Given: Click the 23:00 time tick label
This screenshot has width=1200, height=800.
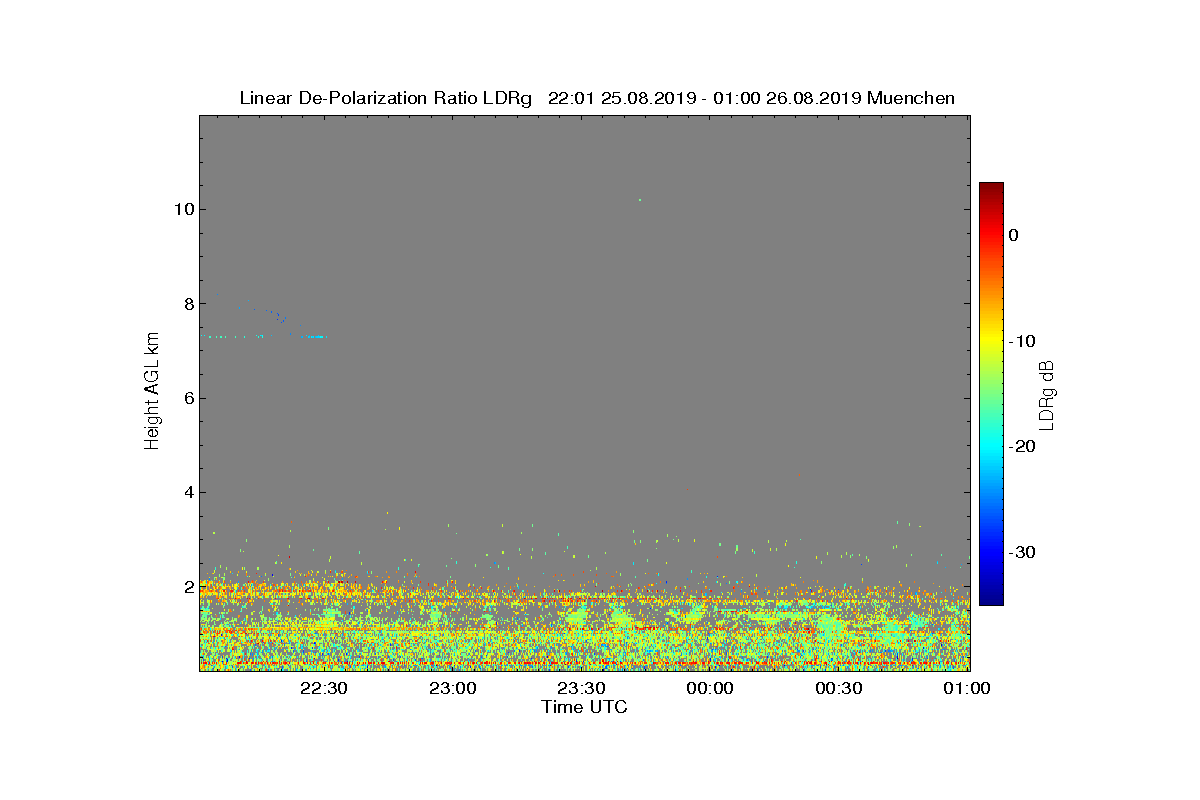Looking at the screenshot, I should (x=452, y=689).
